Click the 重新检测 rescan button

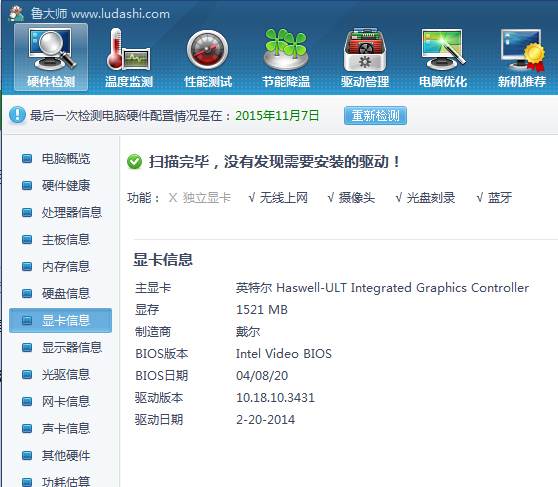[x=375, y=116]
